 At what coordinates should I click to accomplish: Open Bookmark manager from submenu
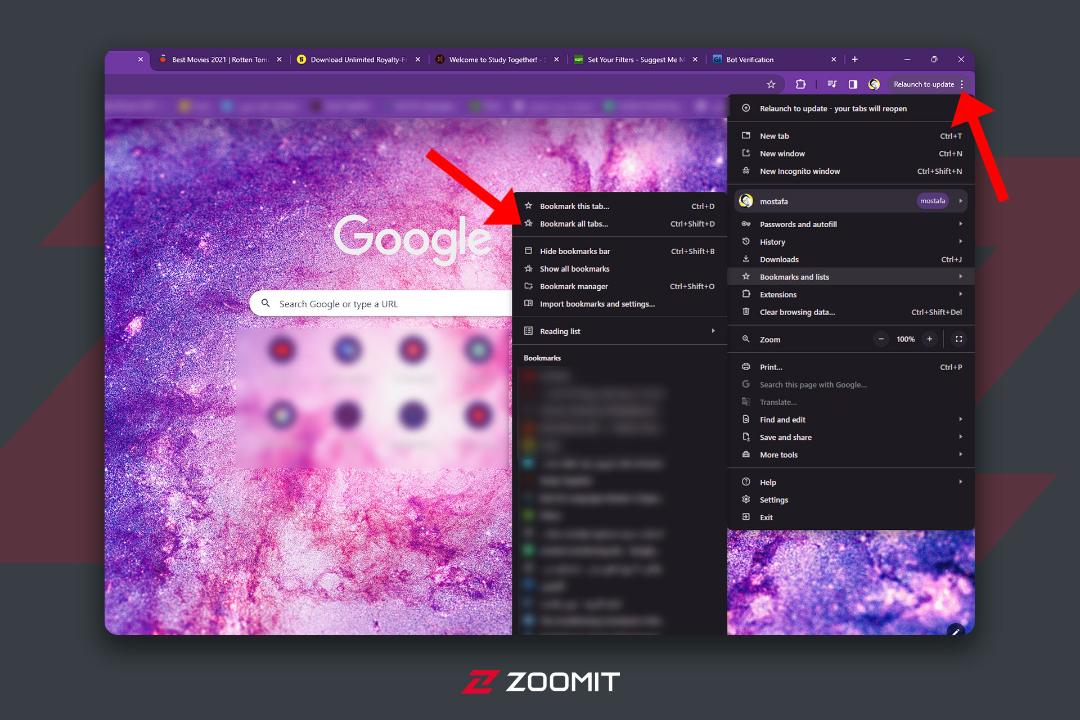(619, 287)
